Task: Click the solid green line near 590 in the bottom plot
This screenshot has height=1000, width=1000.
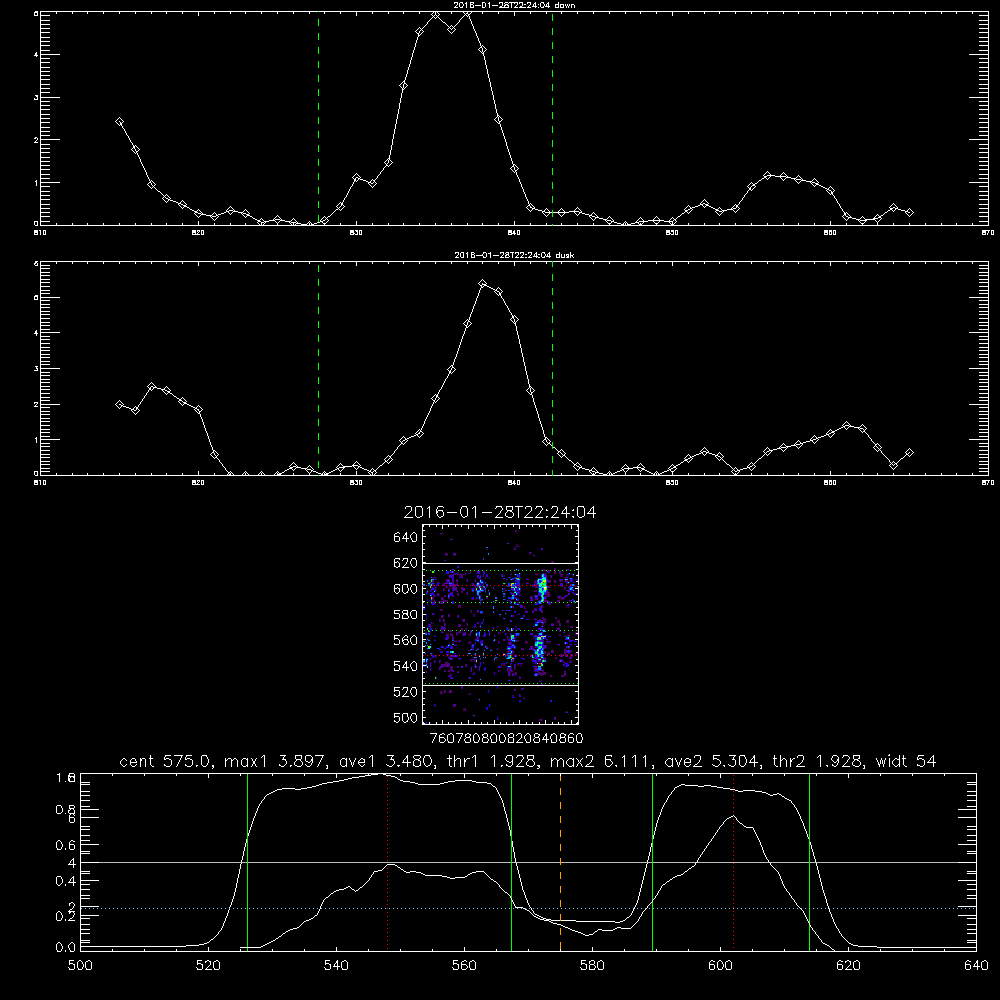Action: coord(652,861)
